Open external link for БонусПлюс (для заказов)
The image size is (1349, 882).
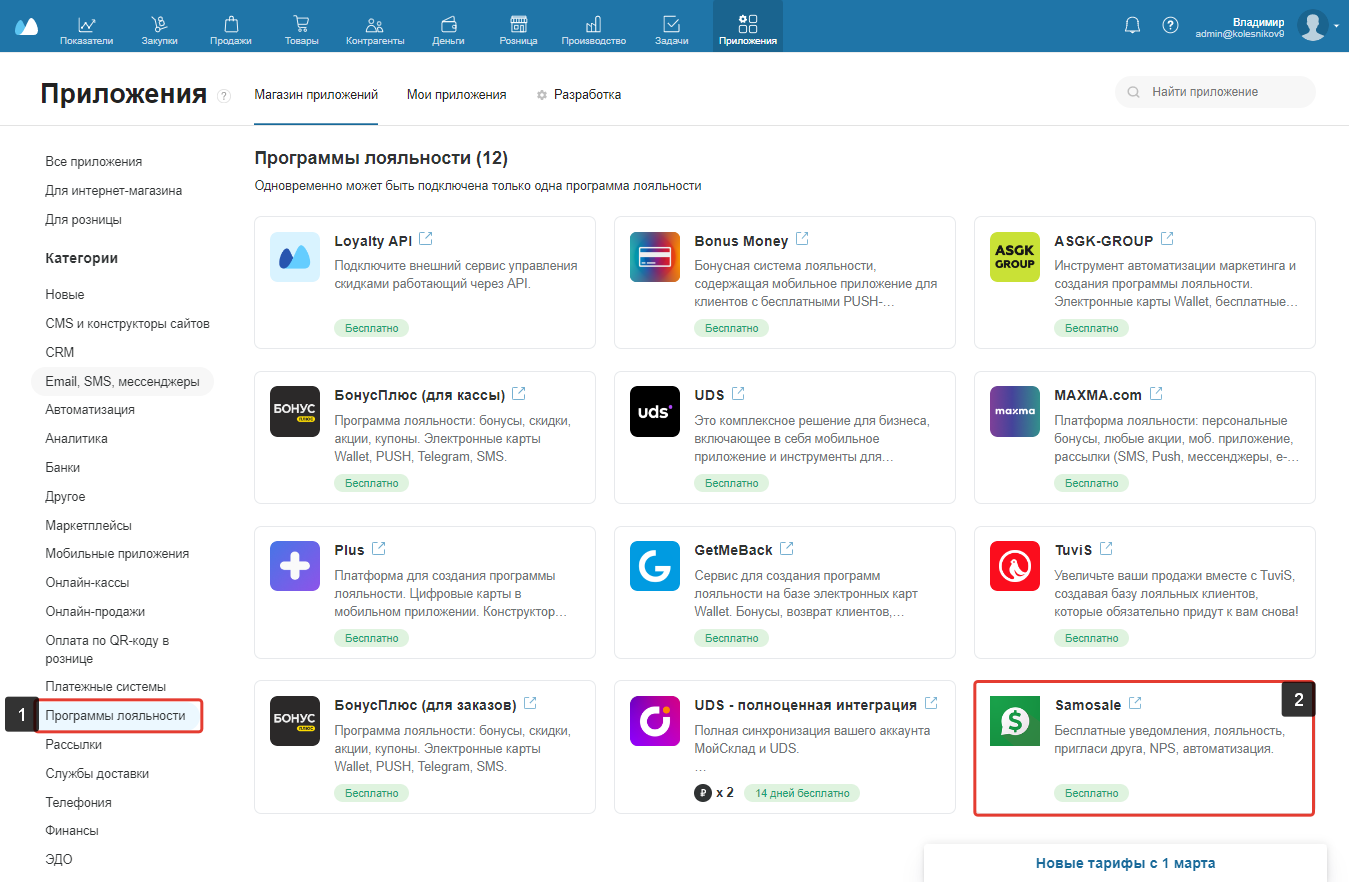click(530, 703)
